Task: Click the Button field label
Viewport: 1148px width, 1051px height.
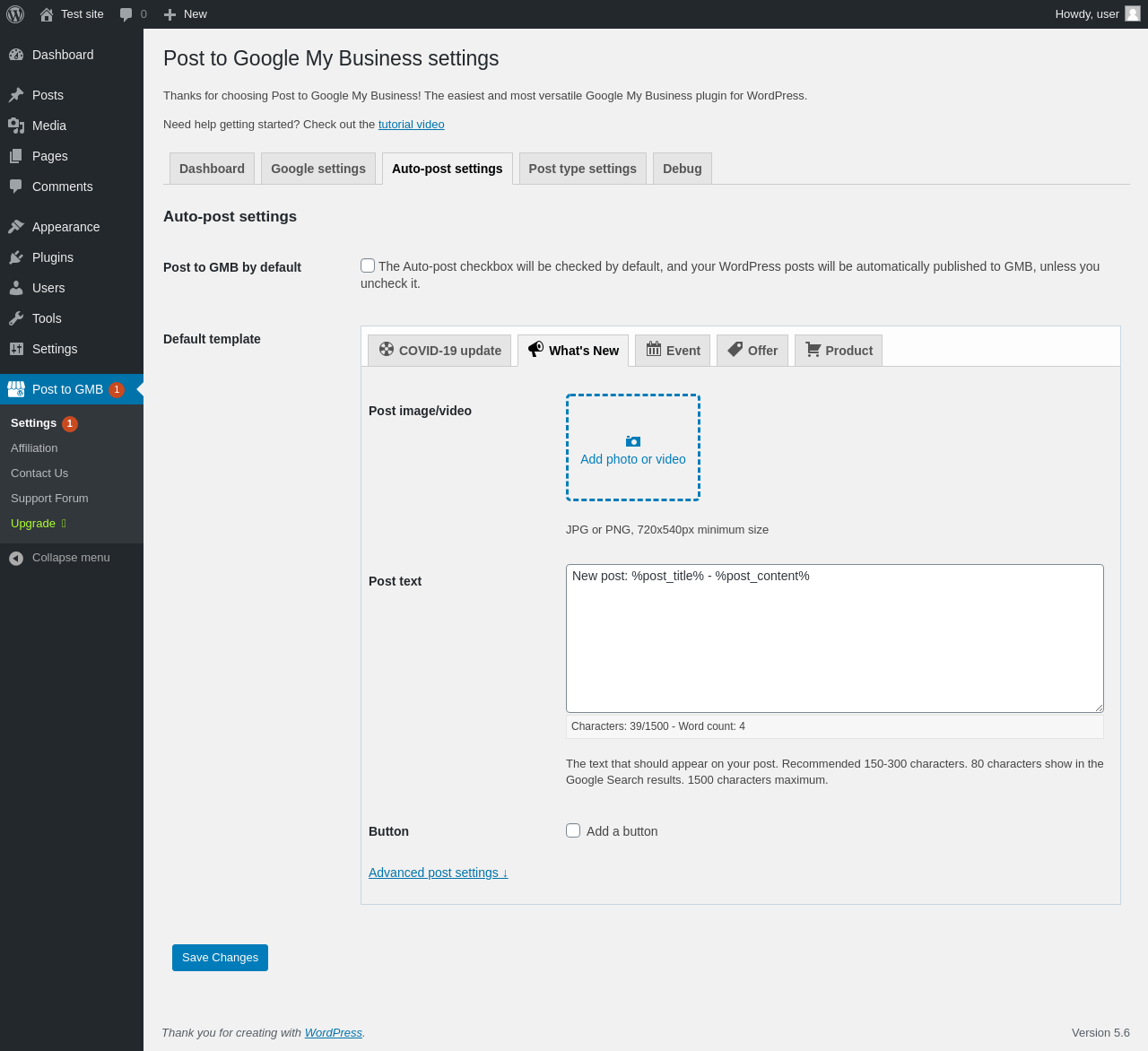Action: click(388, 831)
